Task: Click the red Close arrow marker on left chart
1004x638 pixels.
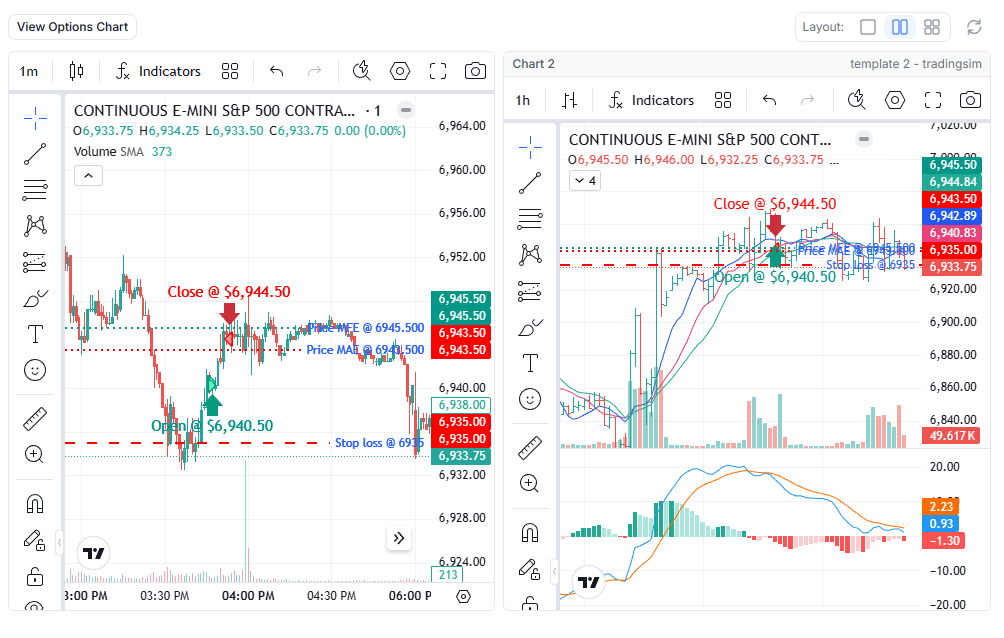Action: click(229, 313)
